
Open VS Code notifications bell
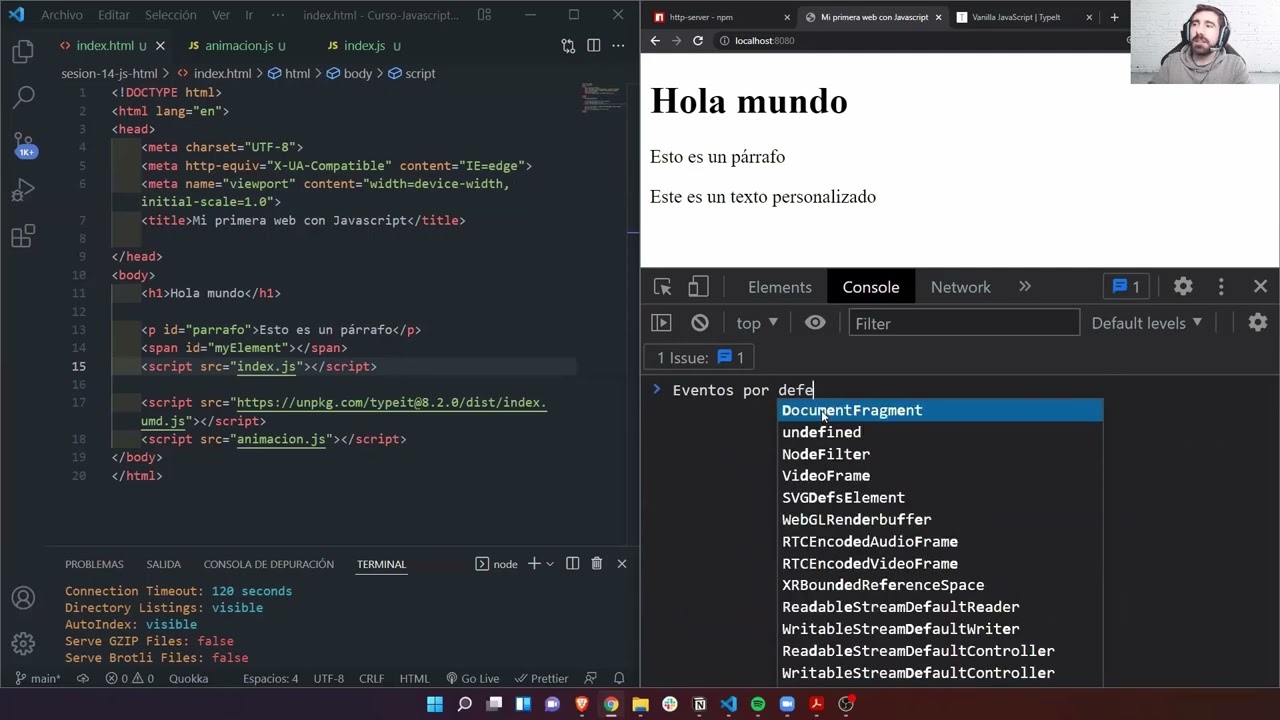tap(619, 678)
